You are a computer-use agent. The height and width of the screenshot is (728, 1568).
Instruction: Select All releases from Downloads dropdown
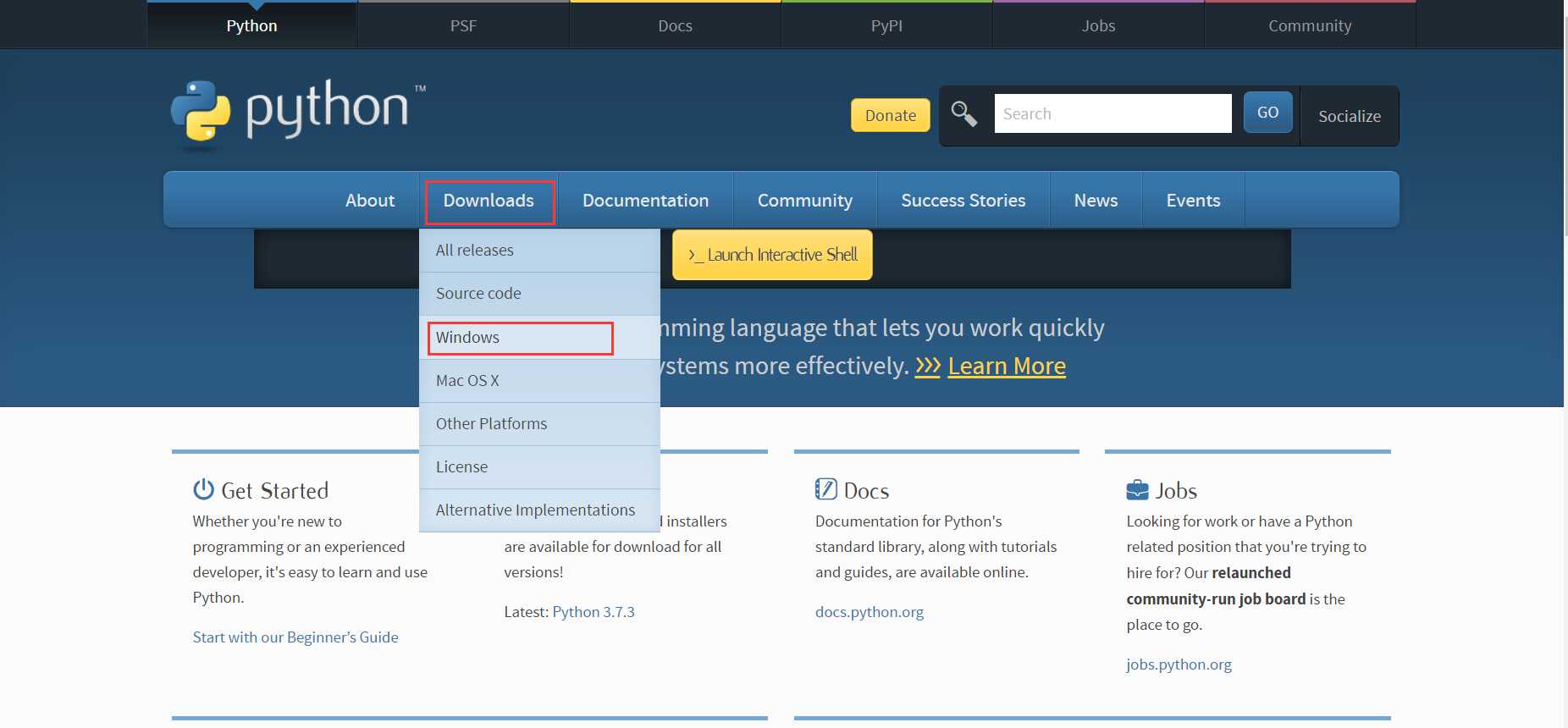click(539, 251)
